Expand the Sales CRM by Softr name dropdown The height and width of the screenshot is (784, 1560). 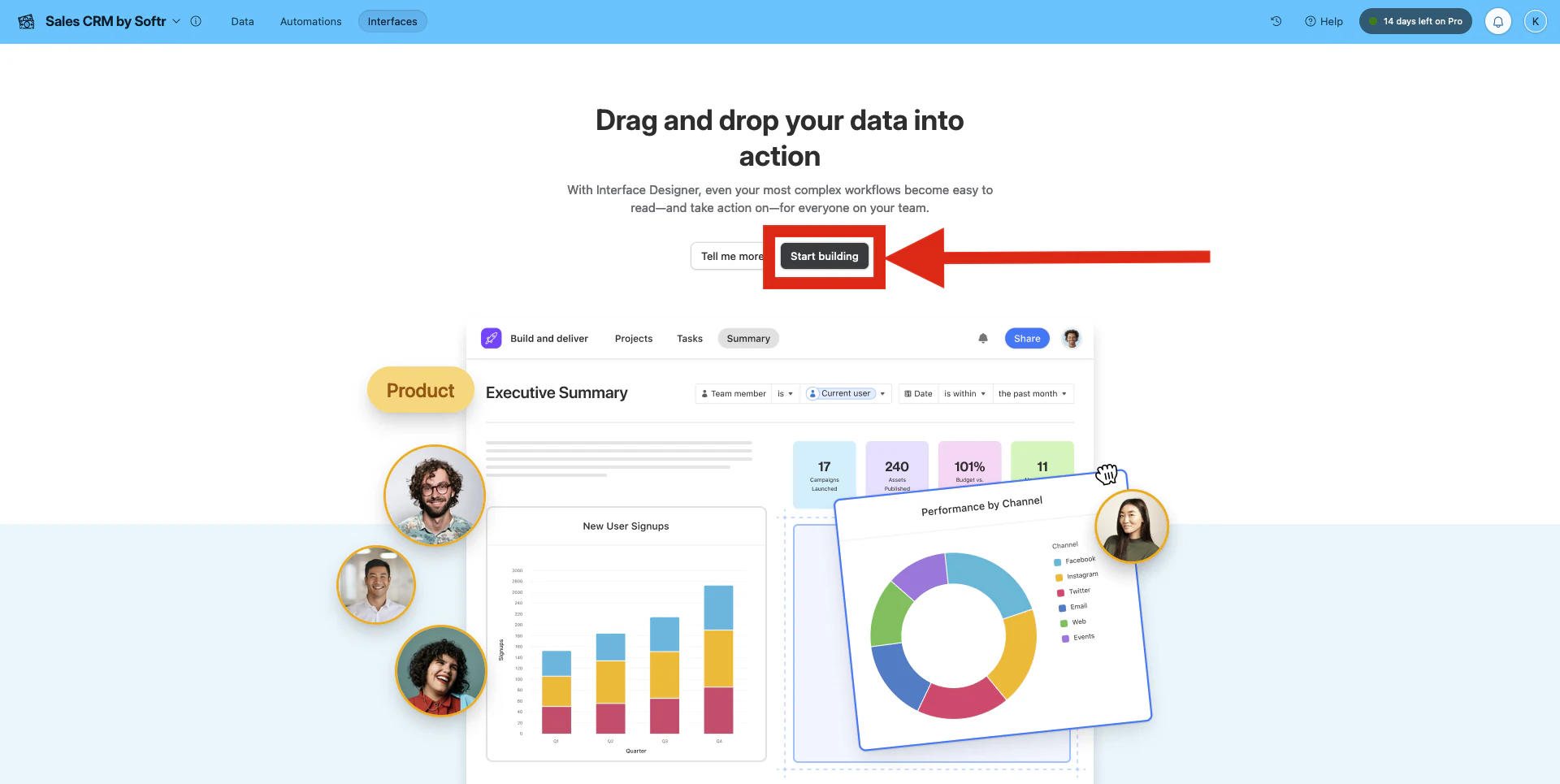point(176,21)
